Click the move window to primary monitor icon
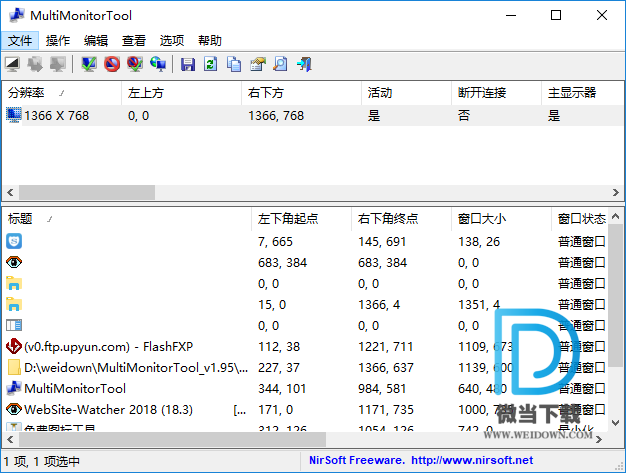The width and height of the screenshot is (626, 473). coord(58,64)
